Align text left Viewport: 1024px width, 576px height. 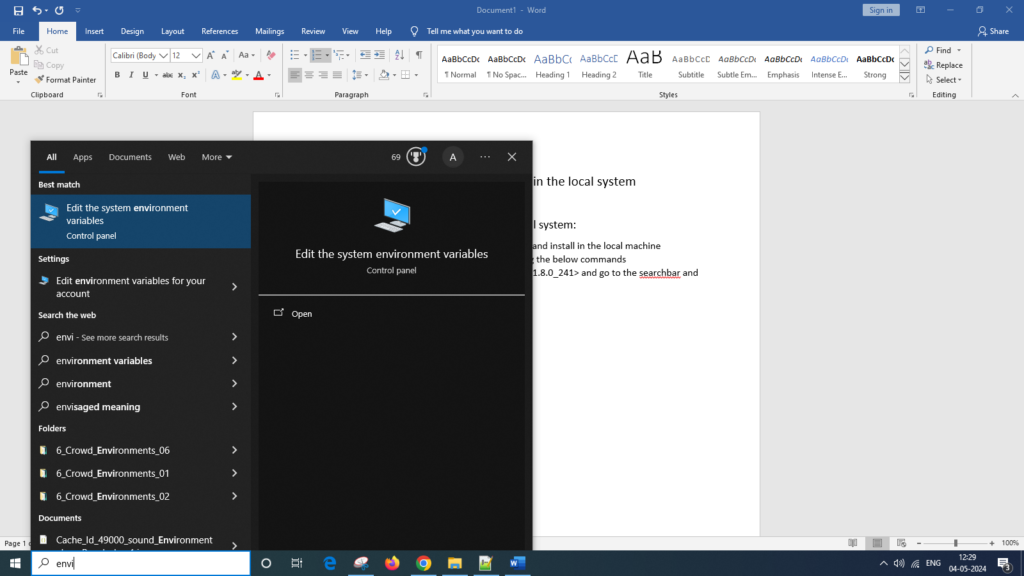295,75
